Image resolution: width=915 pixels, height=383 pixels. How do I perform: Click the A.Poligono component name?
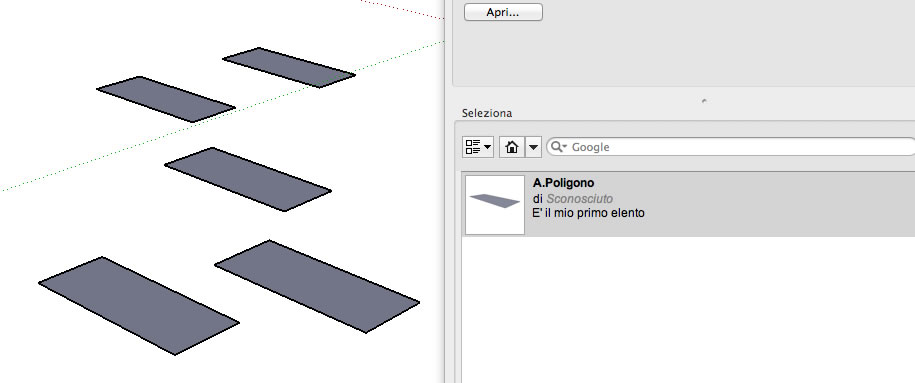click(x=563, y=183)
